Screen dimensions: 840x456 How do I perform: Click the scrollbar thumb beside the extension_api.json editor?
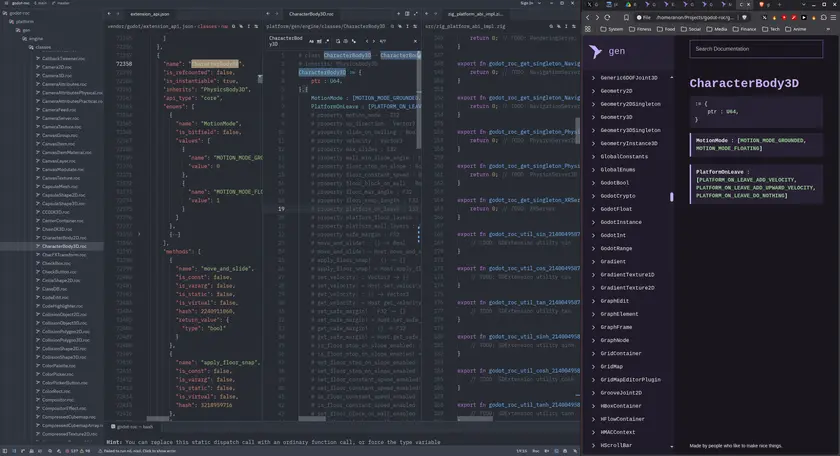[x=260, y=79]
